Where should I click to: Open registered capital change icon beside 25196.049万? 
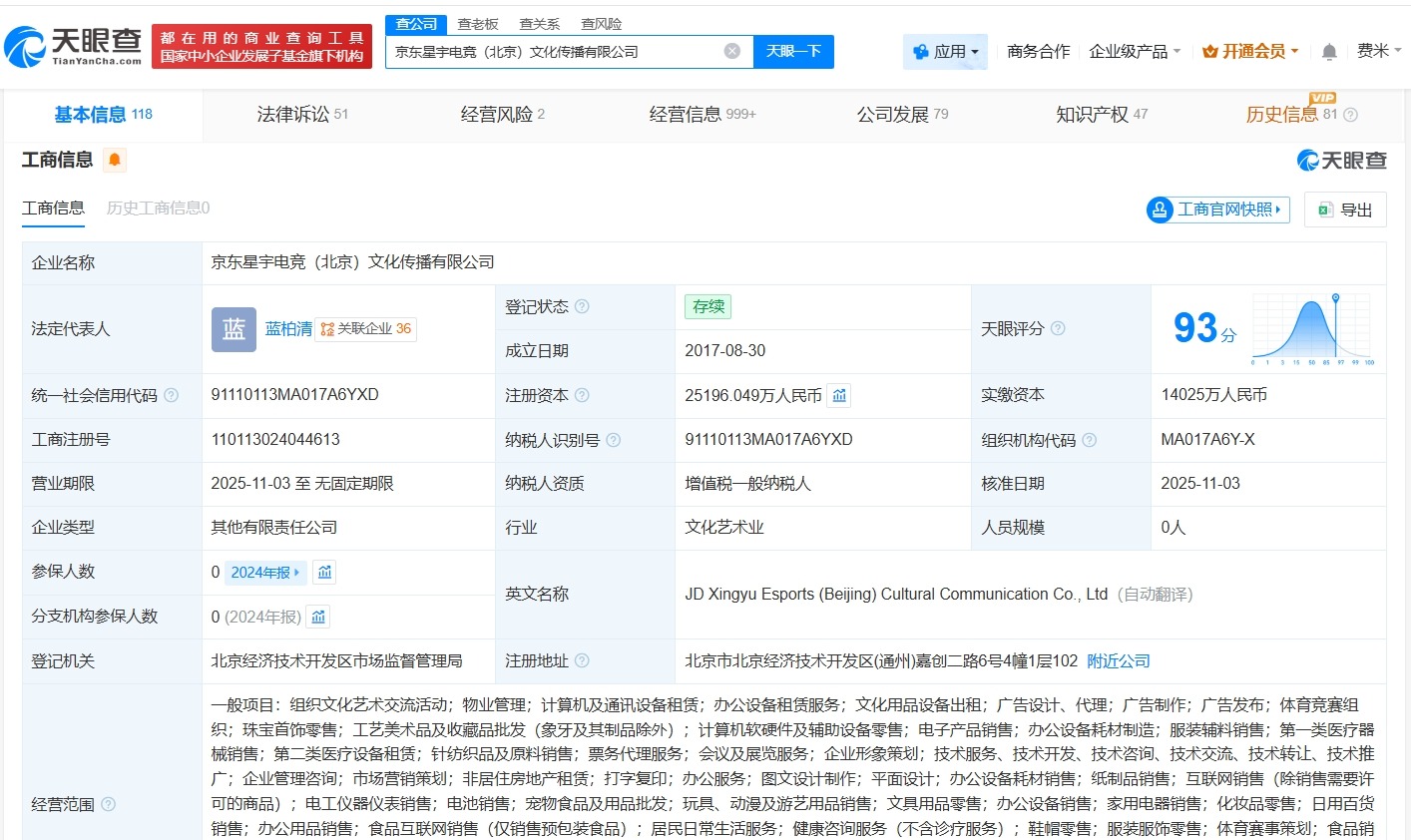pos(839,395)
